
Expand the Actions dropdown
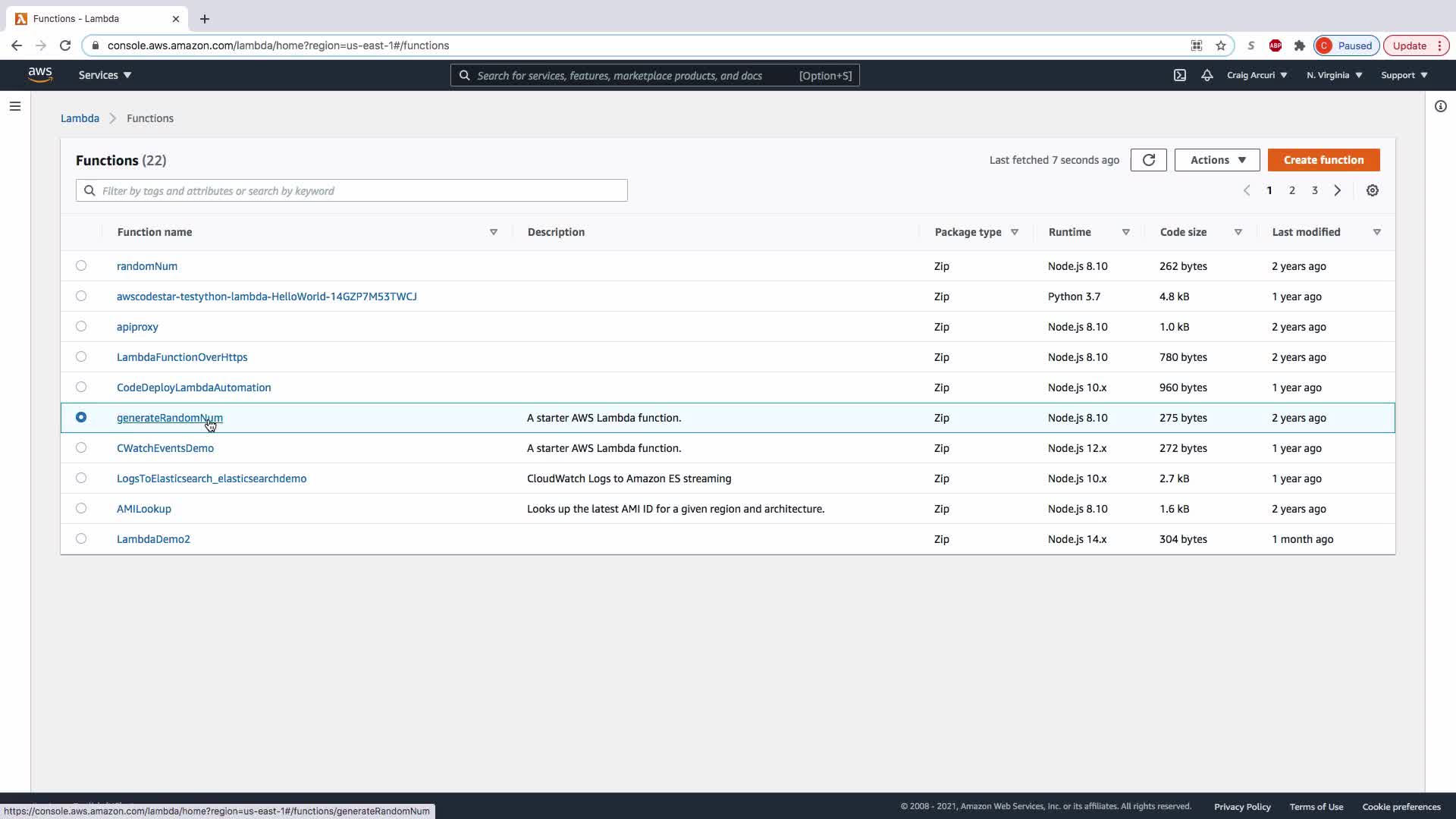point(1216,160)
